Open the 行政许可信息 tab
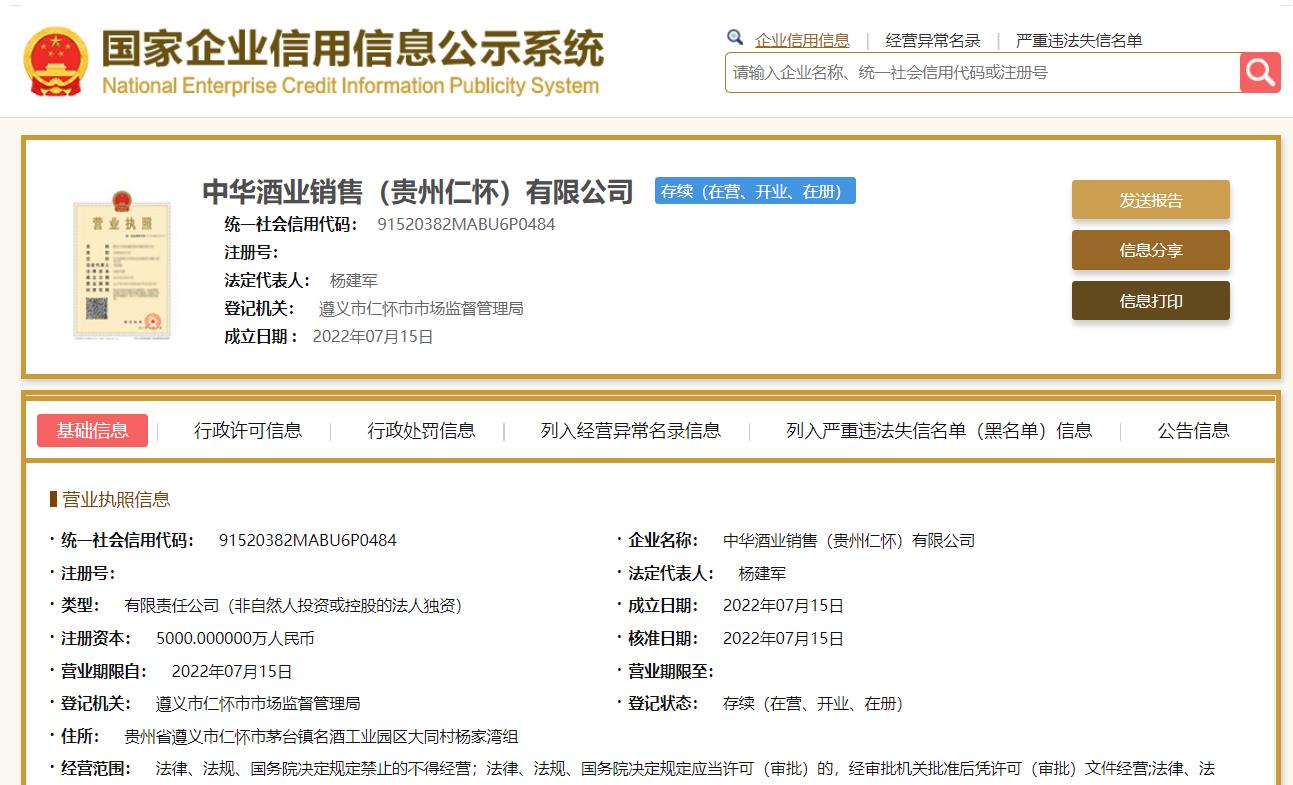Screen dimensions: 1293x785 point(248,431)
